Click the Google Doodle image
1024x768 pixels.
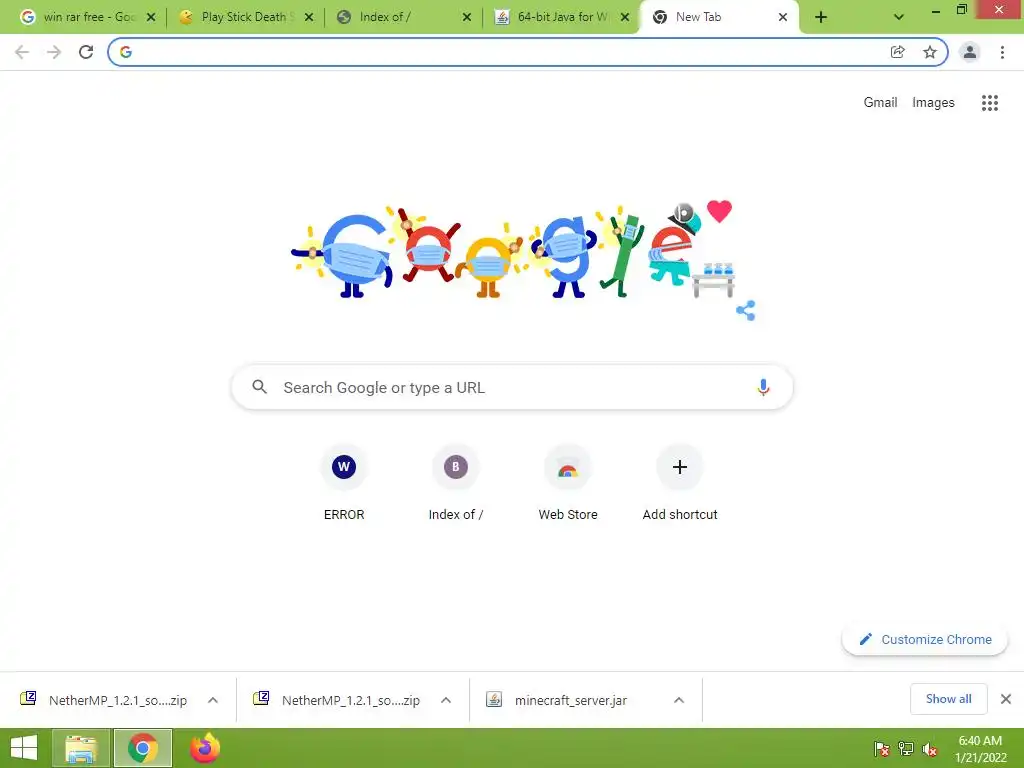click(512, 251)
